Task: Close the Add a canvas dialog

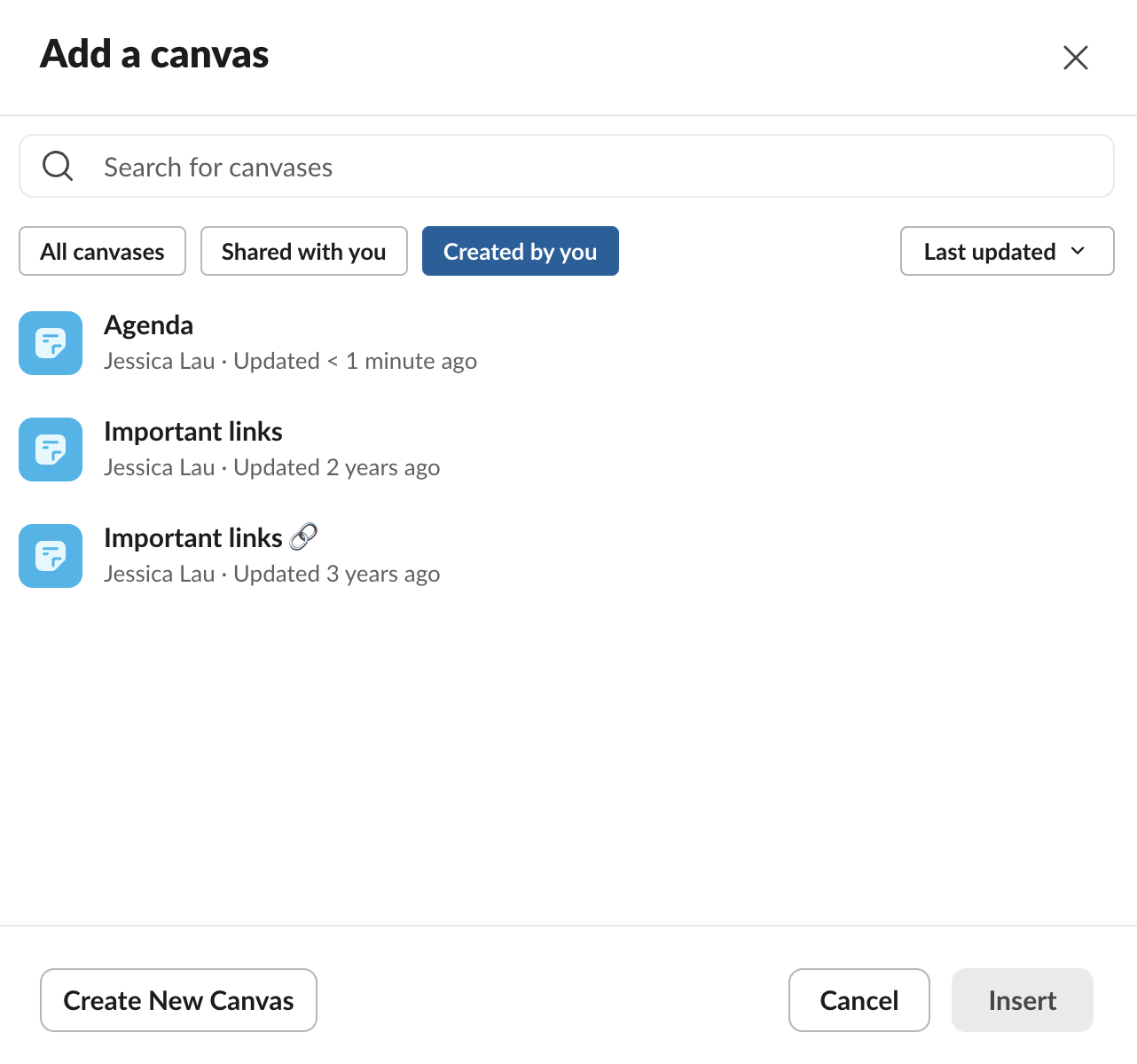Action: pos(1076,58)
